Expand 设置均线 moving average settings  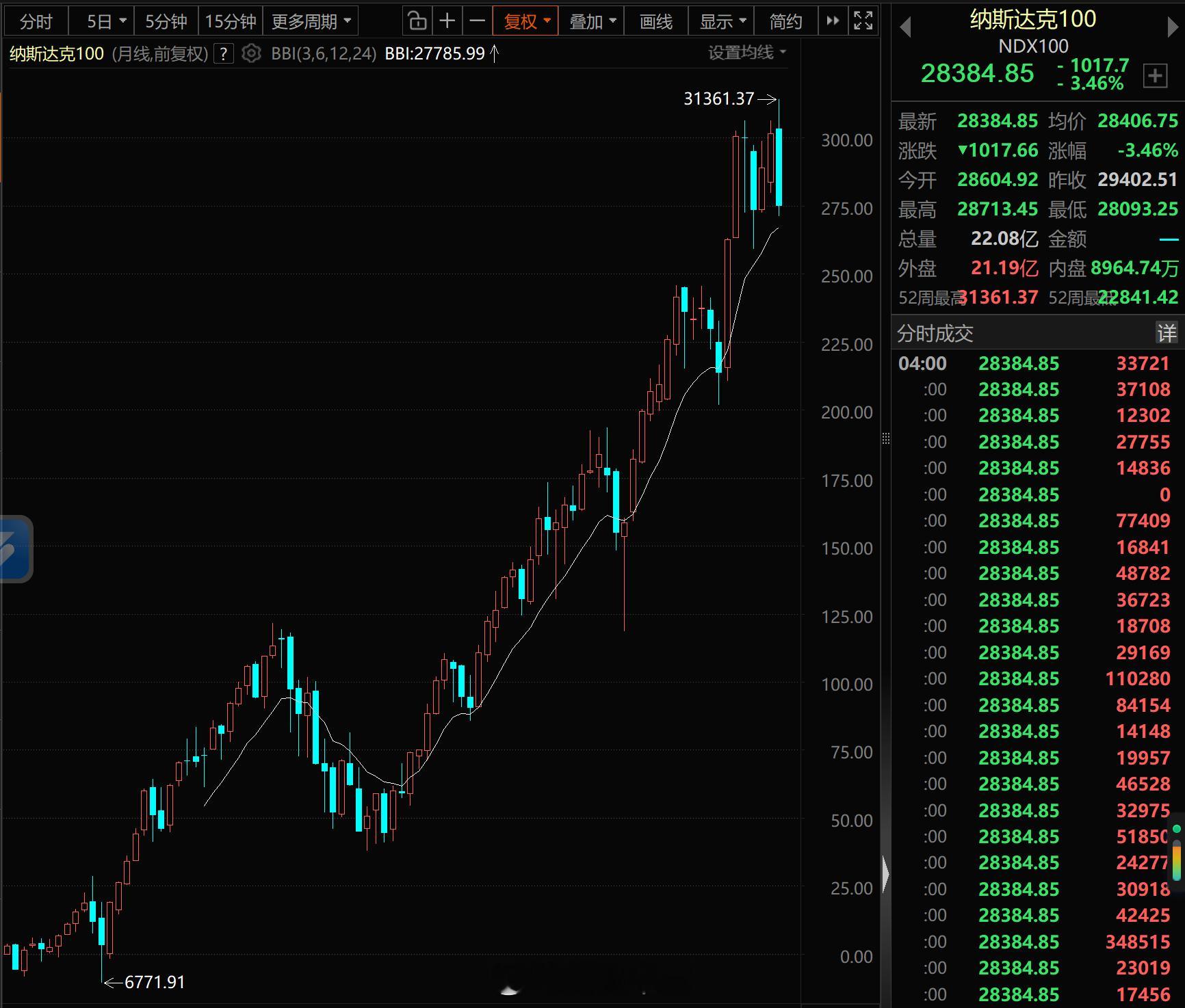coord(747,53)
